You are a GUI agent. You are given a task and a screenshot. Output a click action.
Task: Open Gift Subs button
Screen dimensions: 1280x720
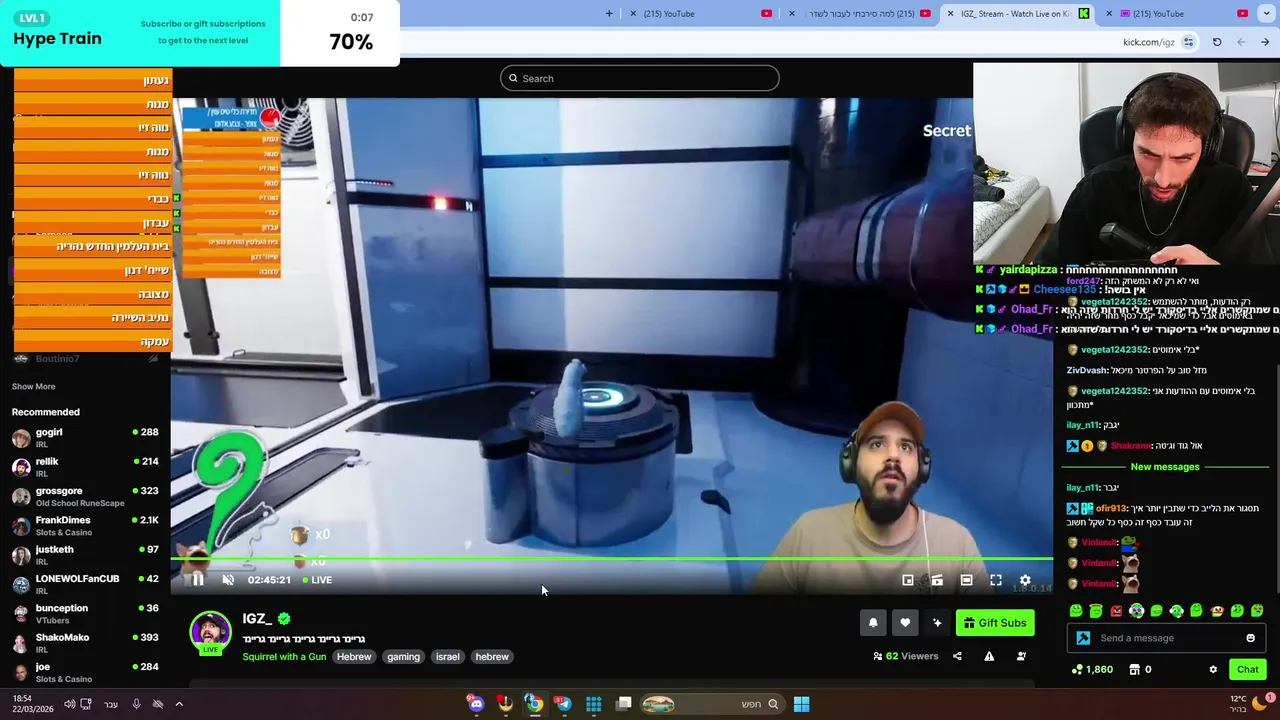(995, 623)
